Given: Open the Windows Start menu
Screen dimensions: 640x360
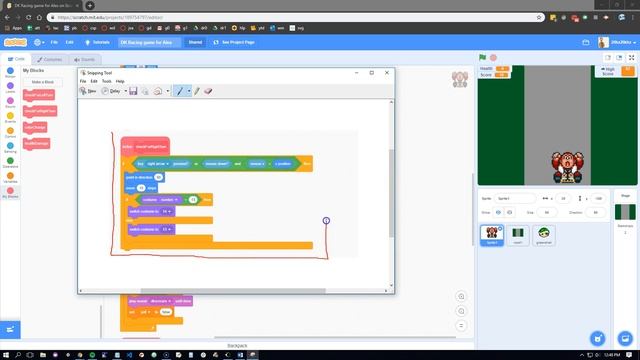Looking at the screenshot, I should (x=6, y=355).
